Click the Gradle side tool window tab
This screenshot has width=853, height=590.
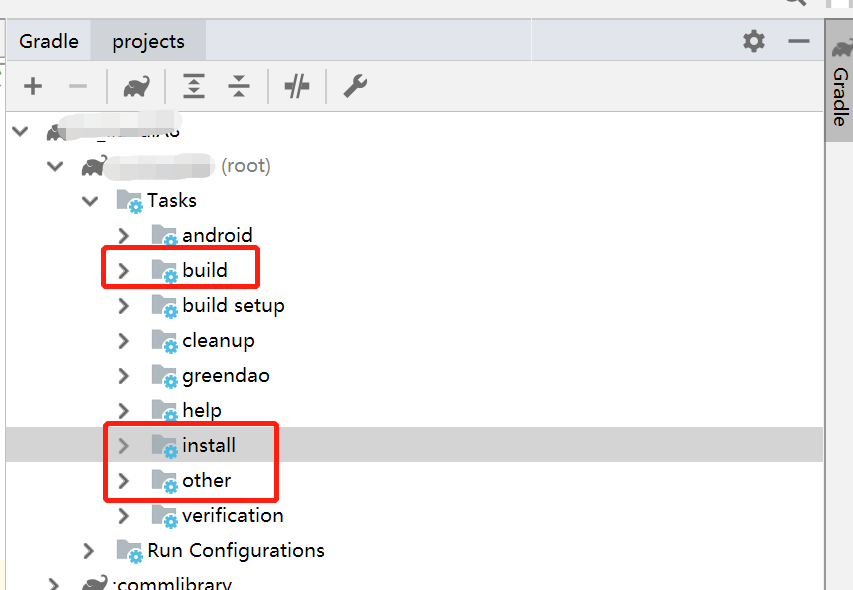coord(840,82)
